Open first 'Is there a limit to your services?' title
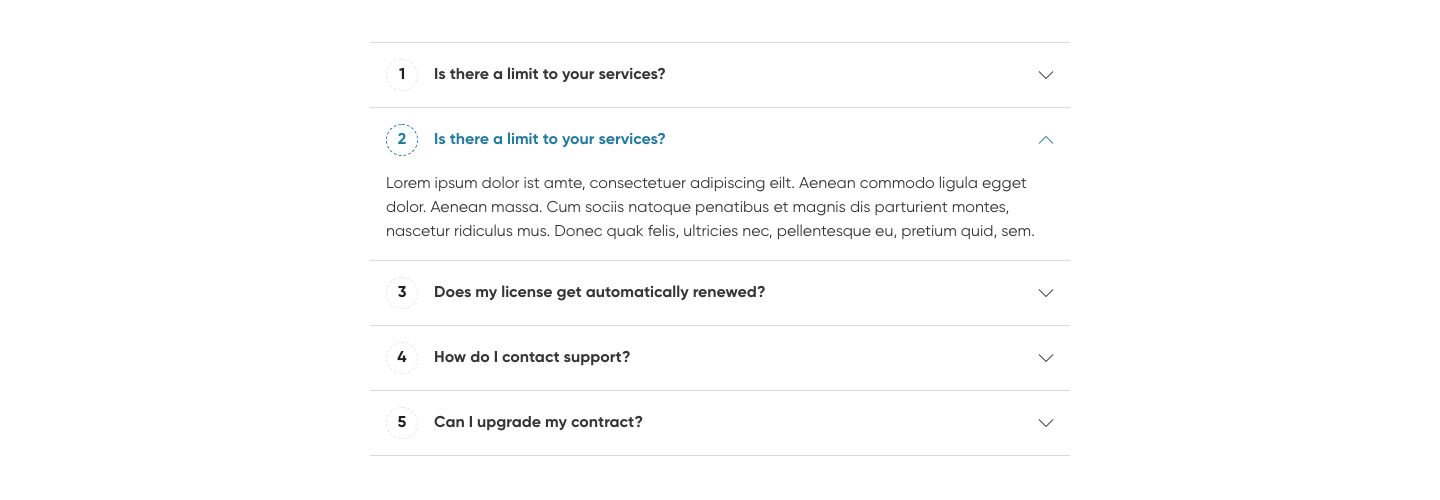1440x500 pixels. click(x=549, y=75)
